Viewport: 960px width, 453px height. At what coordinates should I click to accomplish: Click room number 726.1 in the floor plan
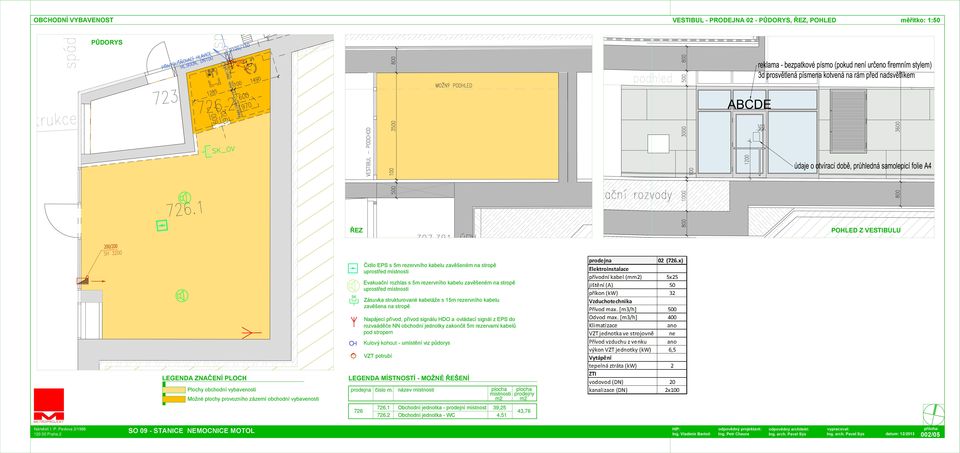click(x=184, y=209)
